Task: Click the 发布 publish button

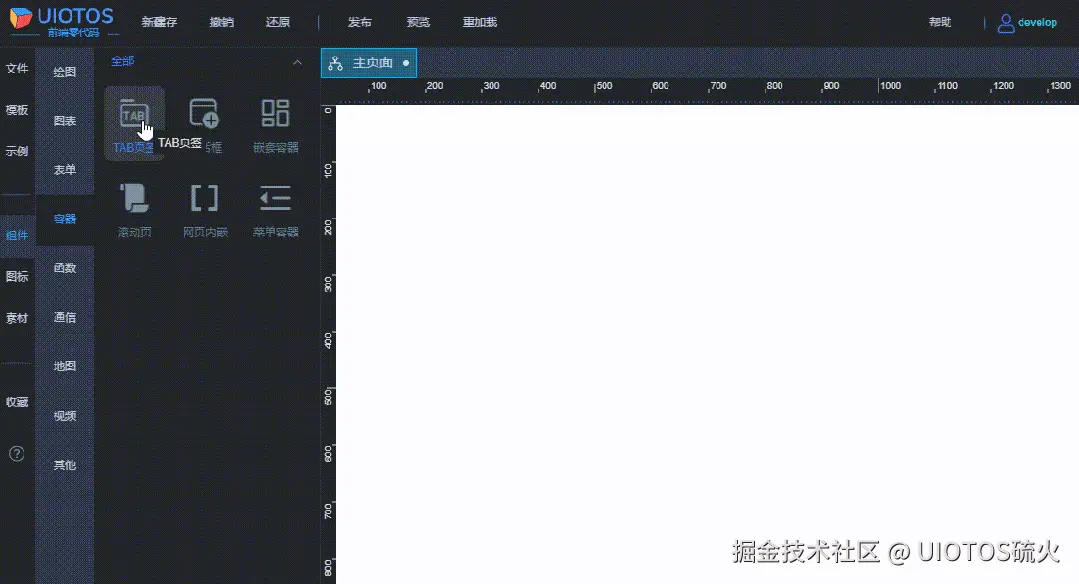Action: click(359, 21)
